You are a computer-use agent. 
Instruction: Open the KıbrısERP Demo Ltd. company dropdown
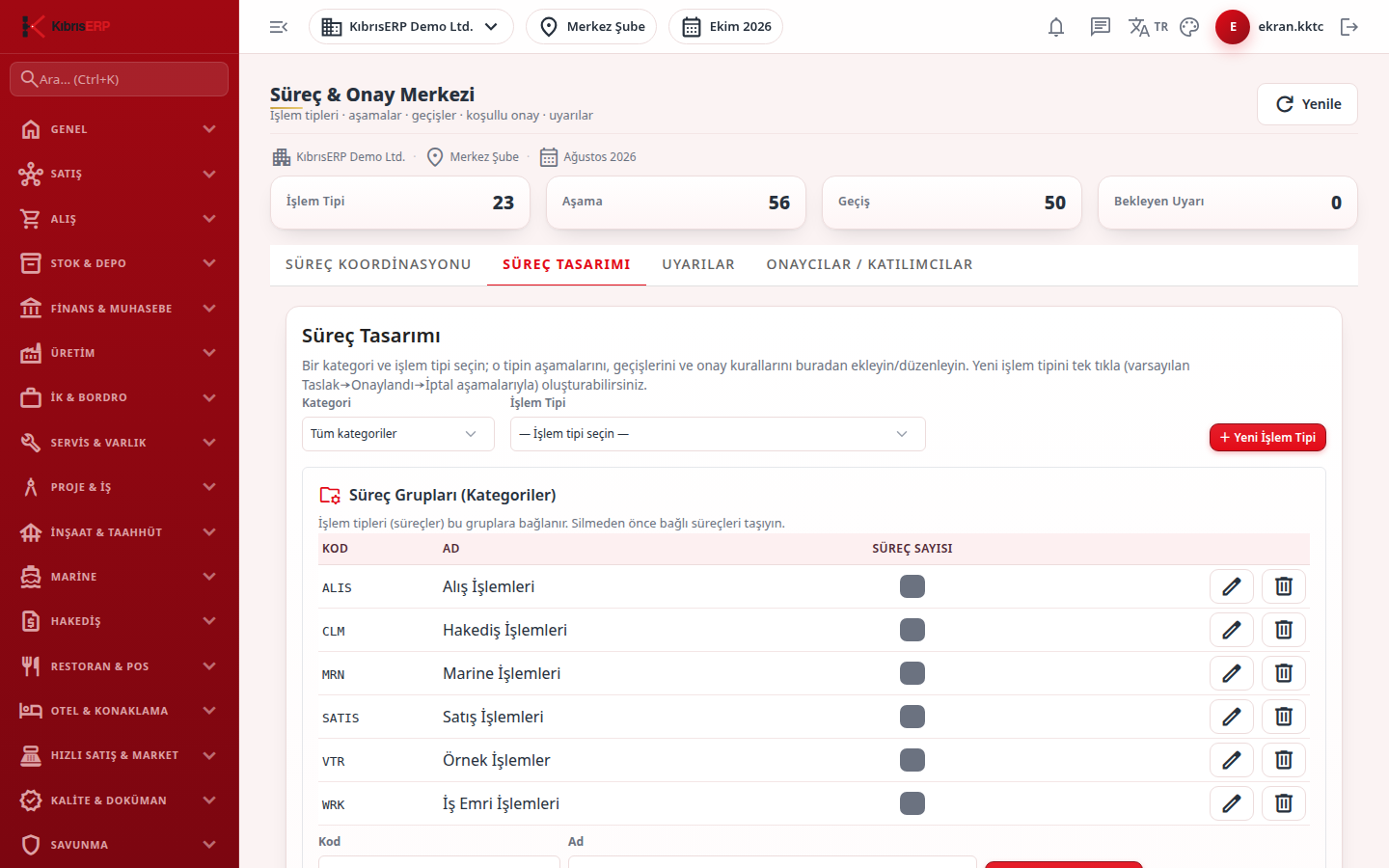click(411, 27)
